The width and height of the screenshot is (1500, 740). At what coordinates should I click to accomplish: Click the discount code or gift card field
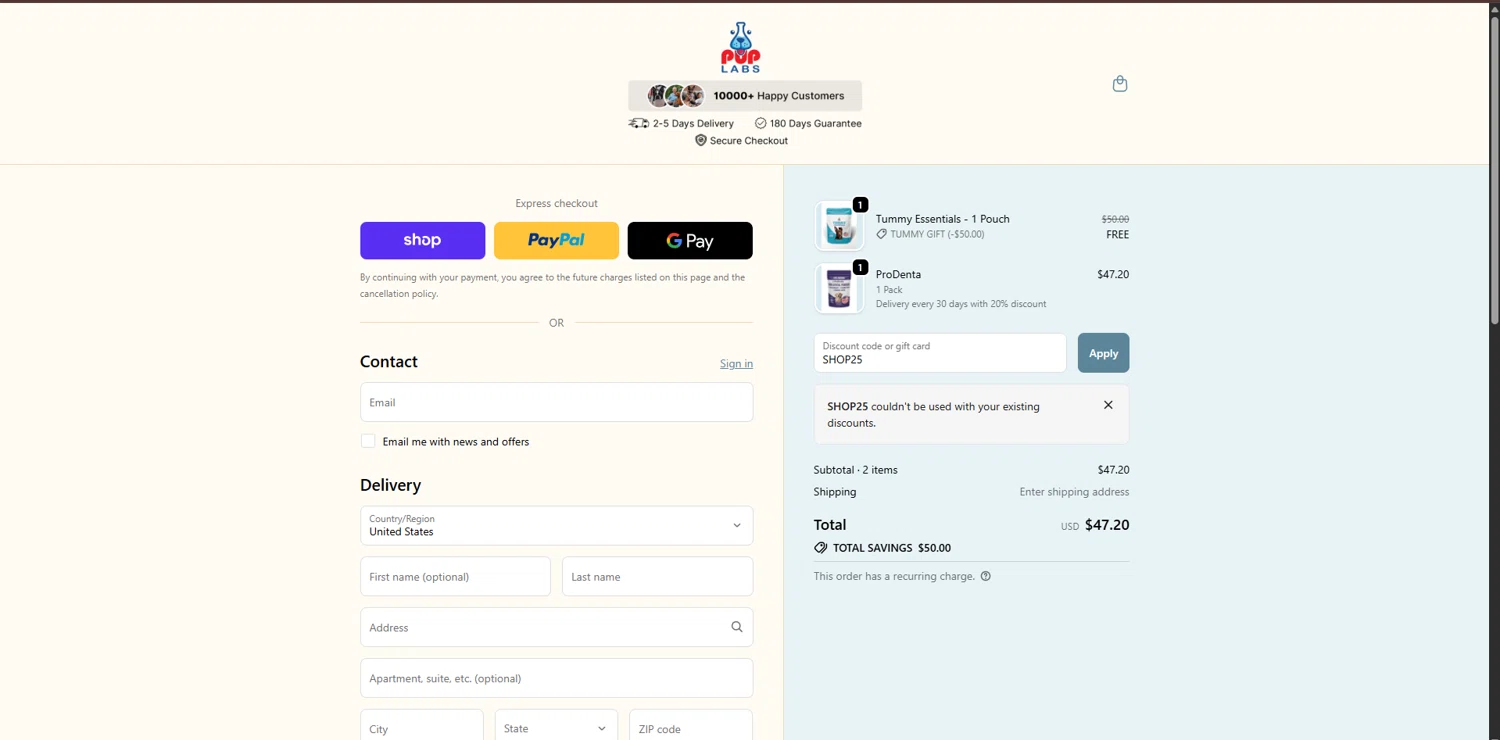(940, 353)
